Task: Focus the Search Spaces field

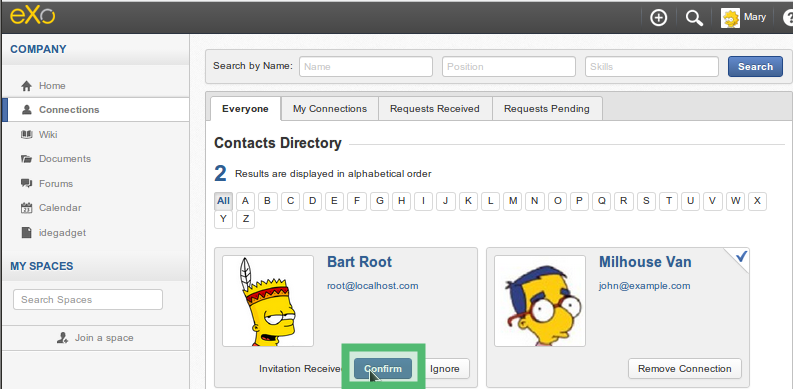Action: pyautogui.click(x=88, y=299)
